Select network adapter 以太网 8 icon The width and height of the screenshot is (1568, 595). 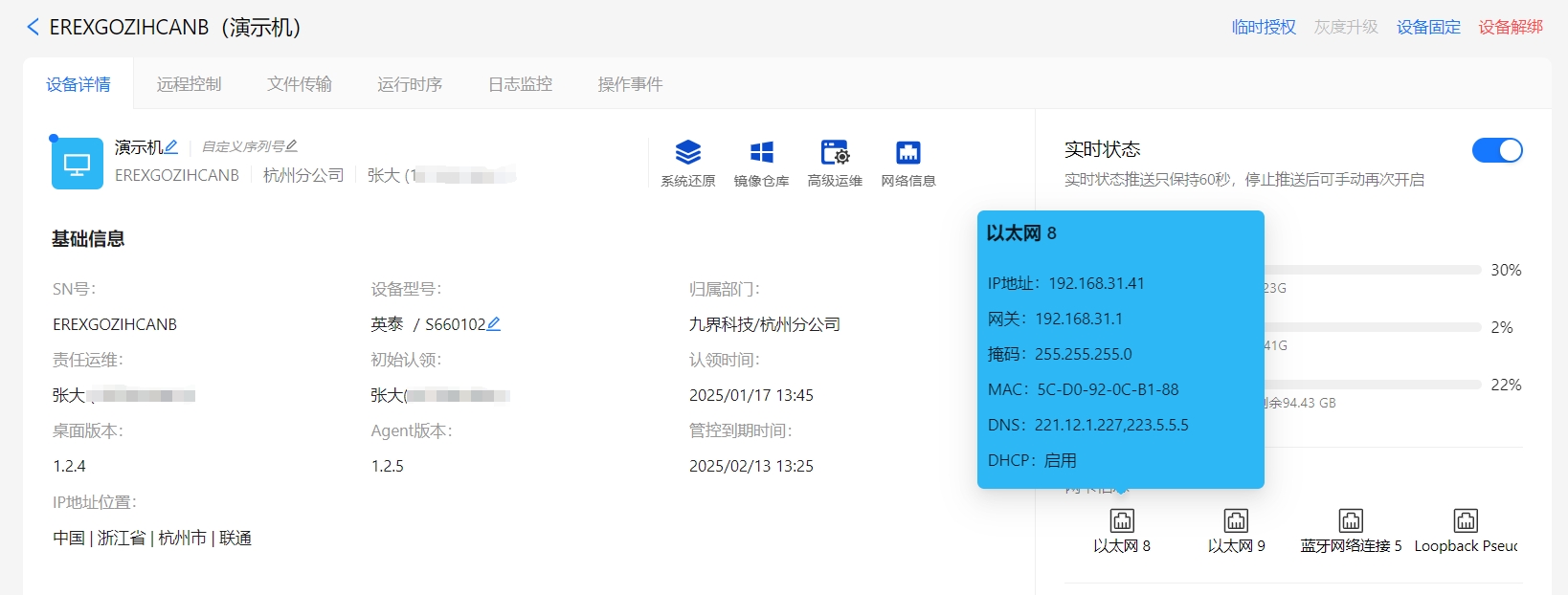[1122, 520]
